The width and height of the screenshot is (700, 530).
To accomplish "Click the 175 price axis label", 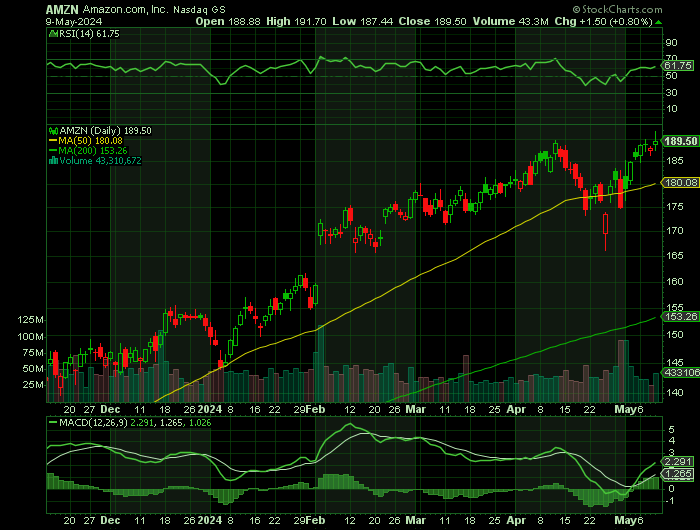I will pyautogui.click(x=674, y=207).
